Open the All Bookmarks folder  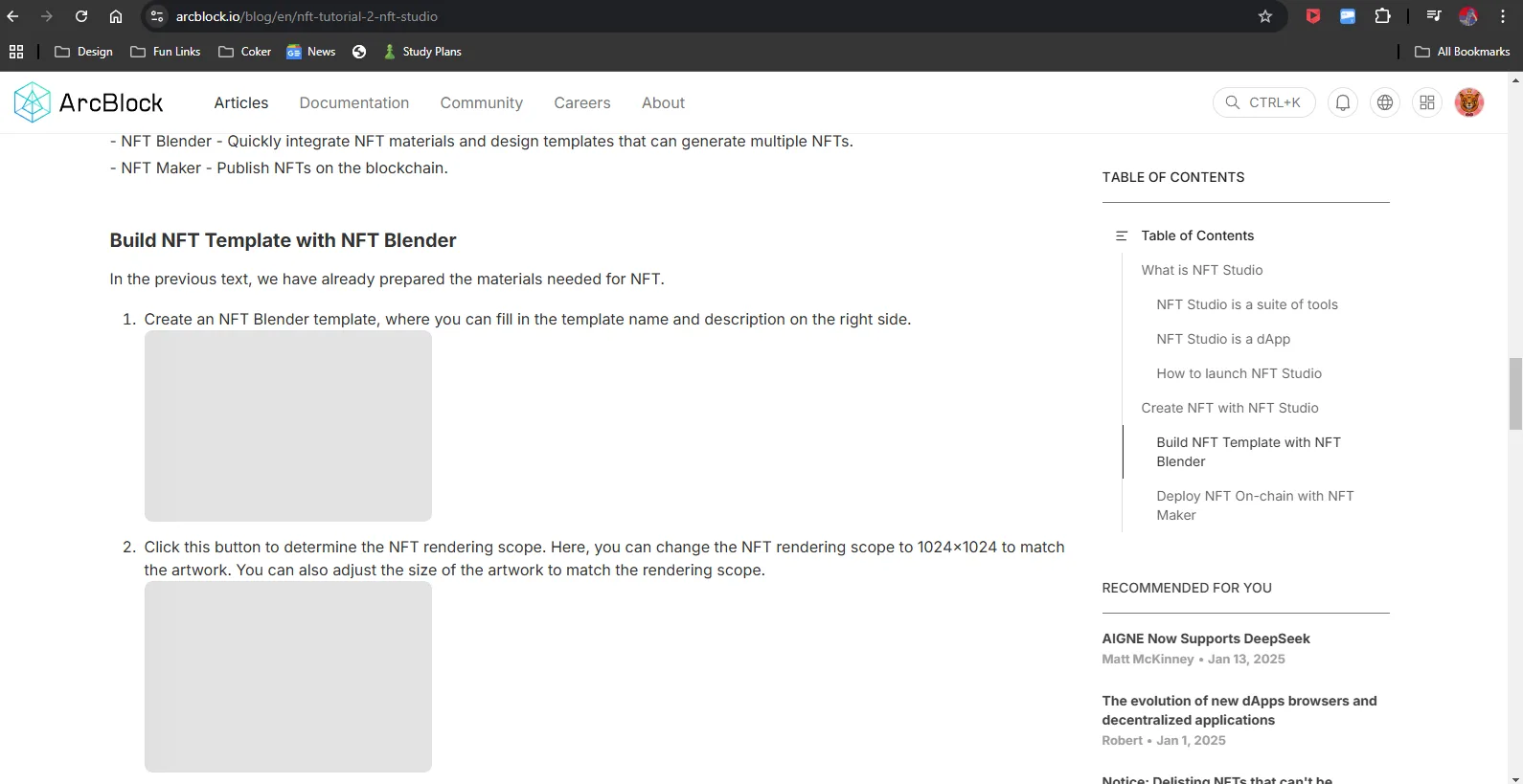pyautogui.click(x=1463, y=52)
